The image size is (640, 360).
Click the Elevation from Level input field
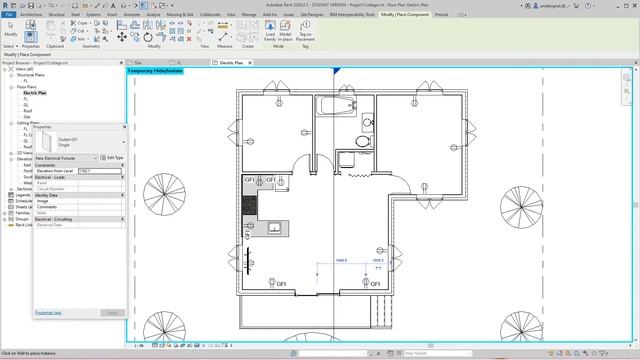[100, 171]
